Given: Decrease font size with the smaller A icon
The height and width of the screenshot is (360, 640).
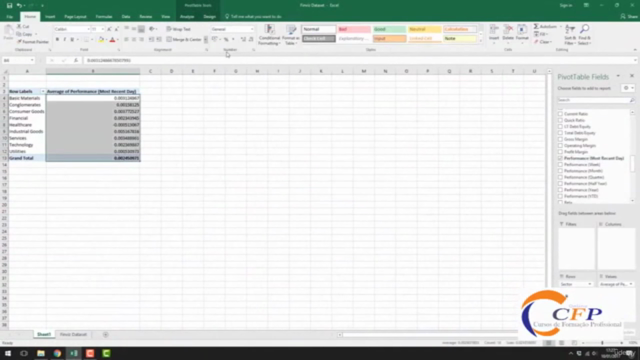Looking at the screenshot, I should [116, 29].
